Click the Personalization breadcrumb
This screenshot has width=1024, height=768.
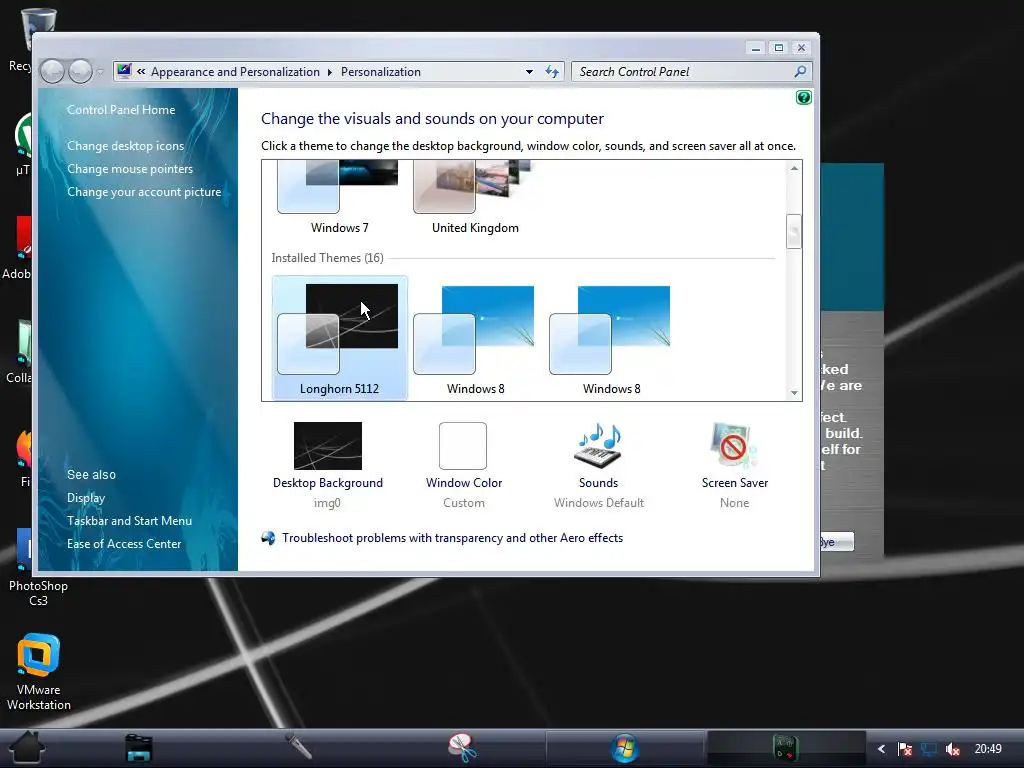point(381,72)
